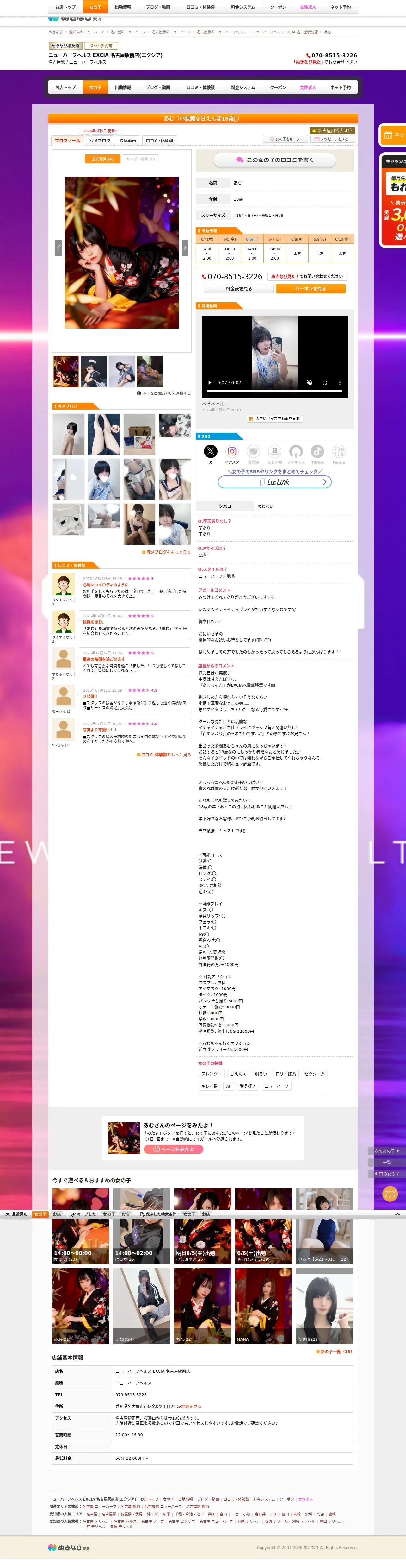Enter fullscreen on the posted video
The height and width of the screenshot is (1568, 406).
pos(324,383)
